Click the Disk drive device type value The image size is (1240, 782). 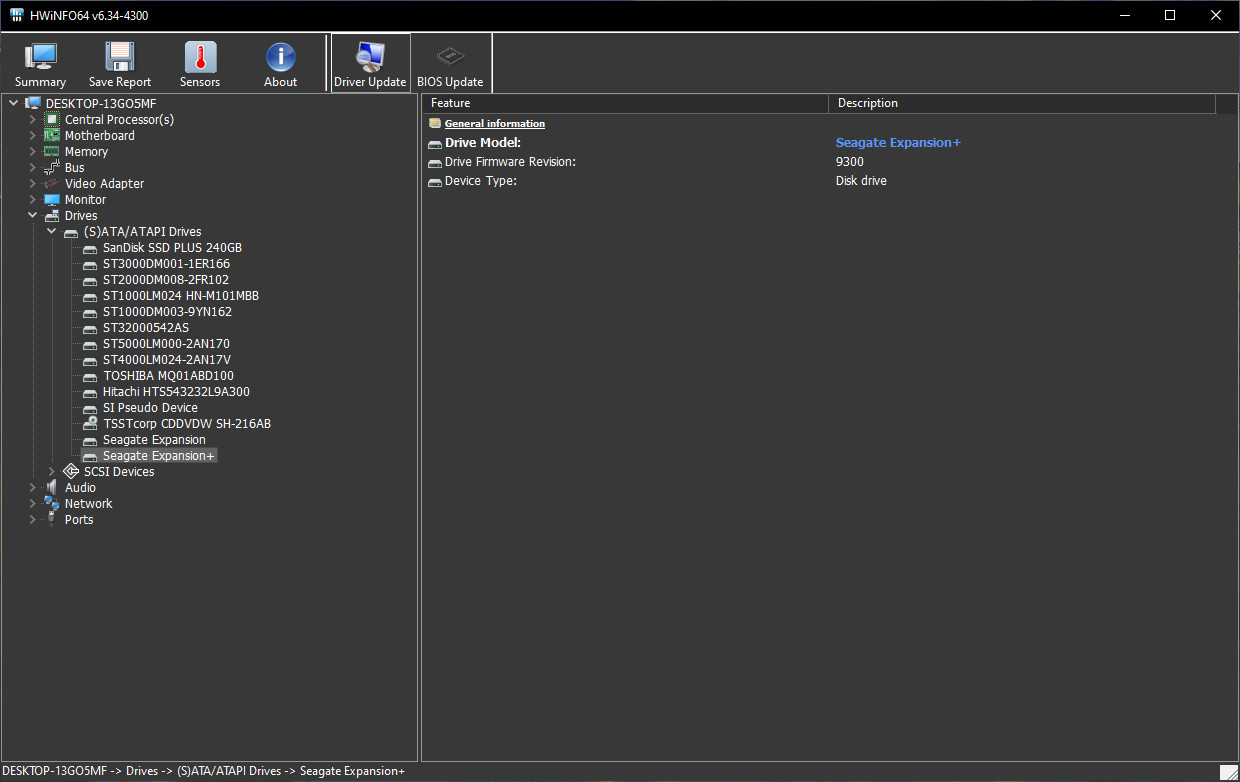(x=861, y=181)
